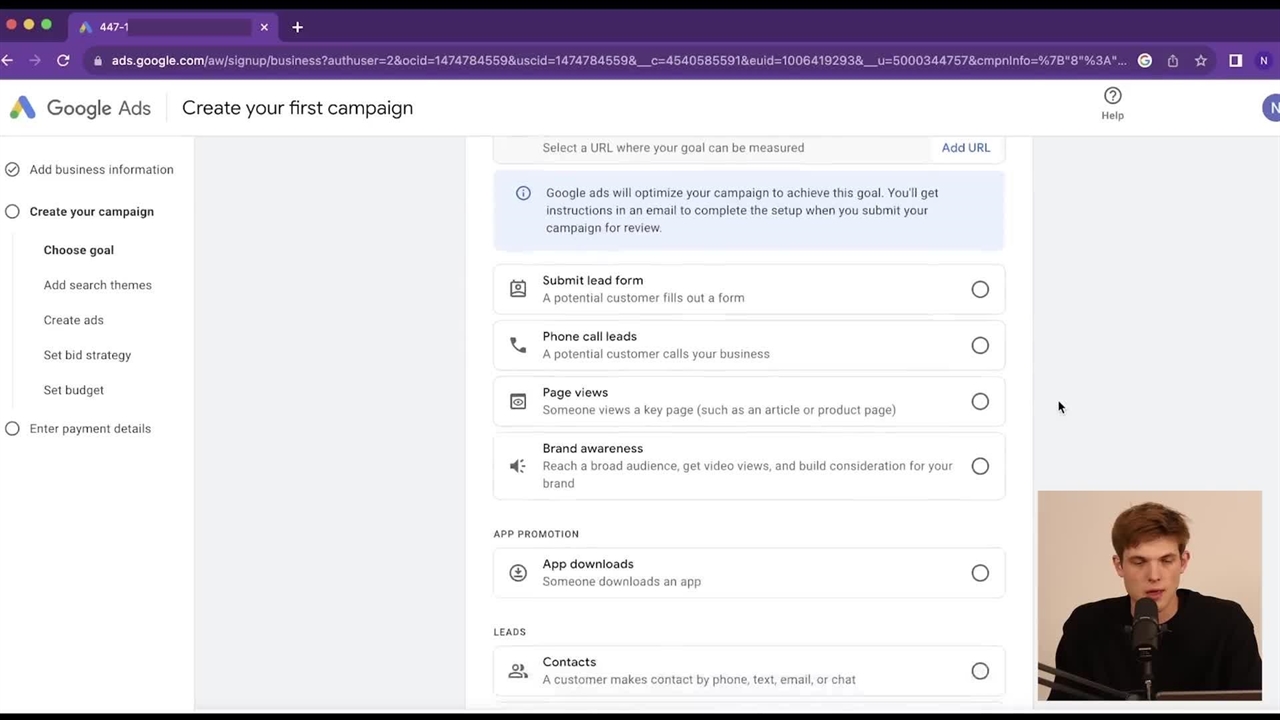Click the App downloads icon
Viewport: 1280px width, 720px height.
[x=518, y=573]
